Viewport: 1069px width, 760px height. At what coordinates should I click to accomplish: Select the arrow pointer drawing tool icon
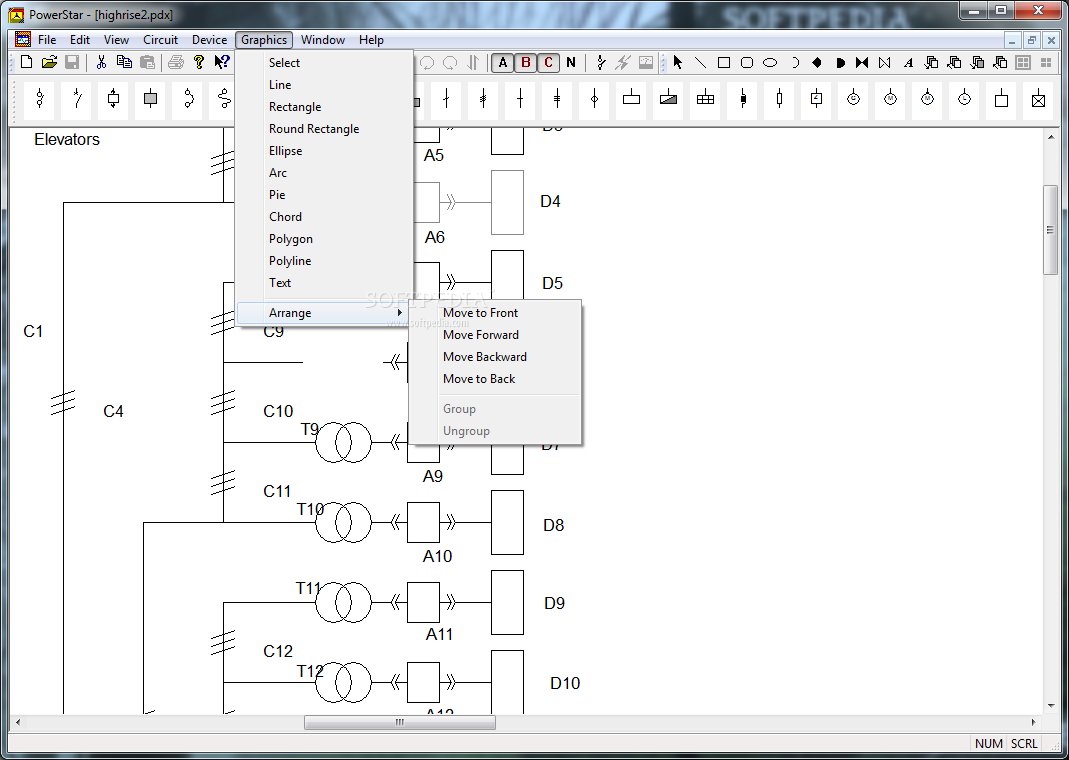[678, 63]
